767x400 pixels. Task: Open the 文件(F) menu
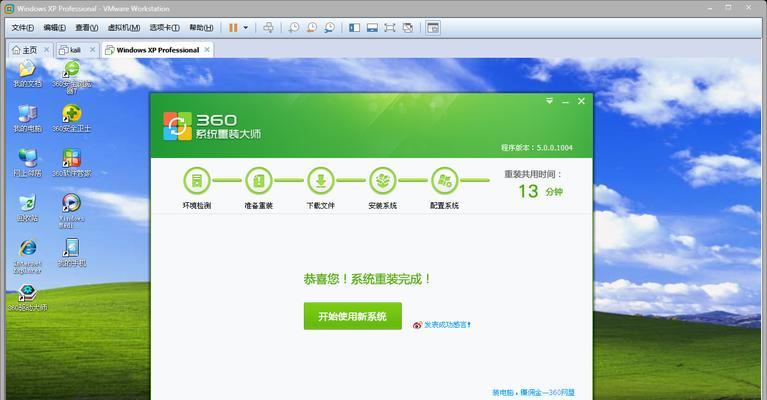coord(23,28)
